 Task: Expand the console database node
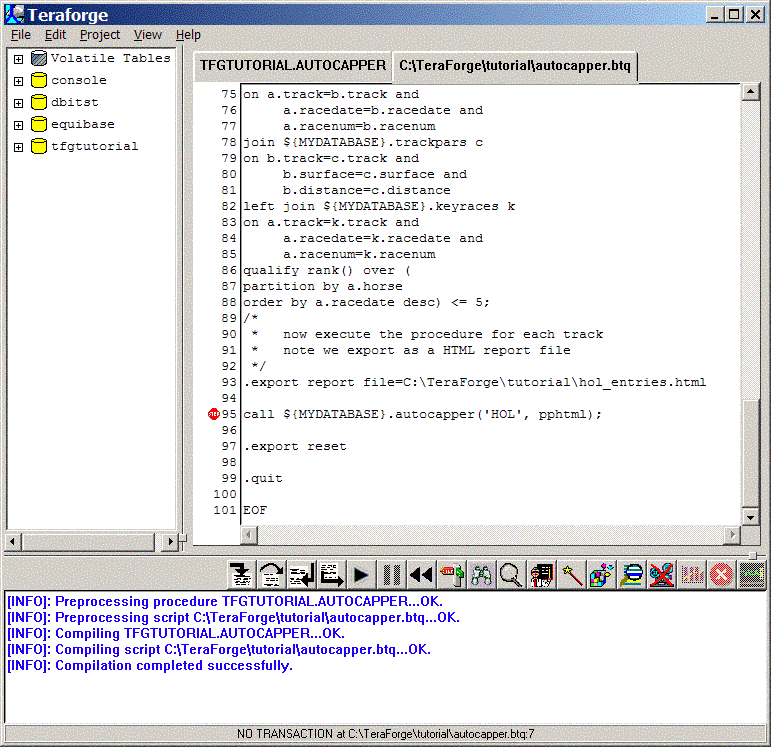18,81
